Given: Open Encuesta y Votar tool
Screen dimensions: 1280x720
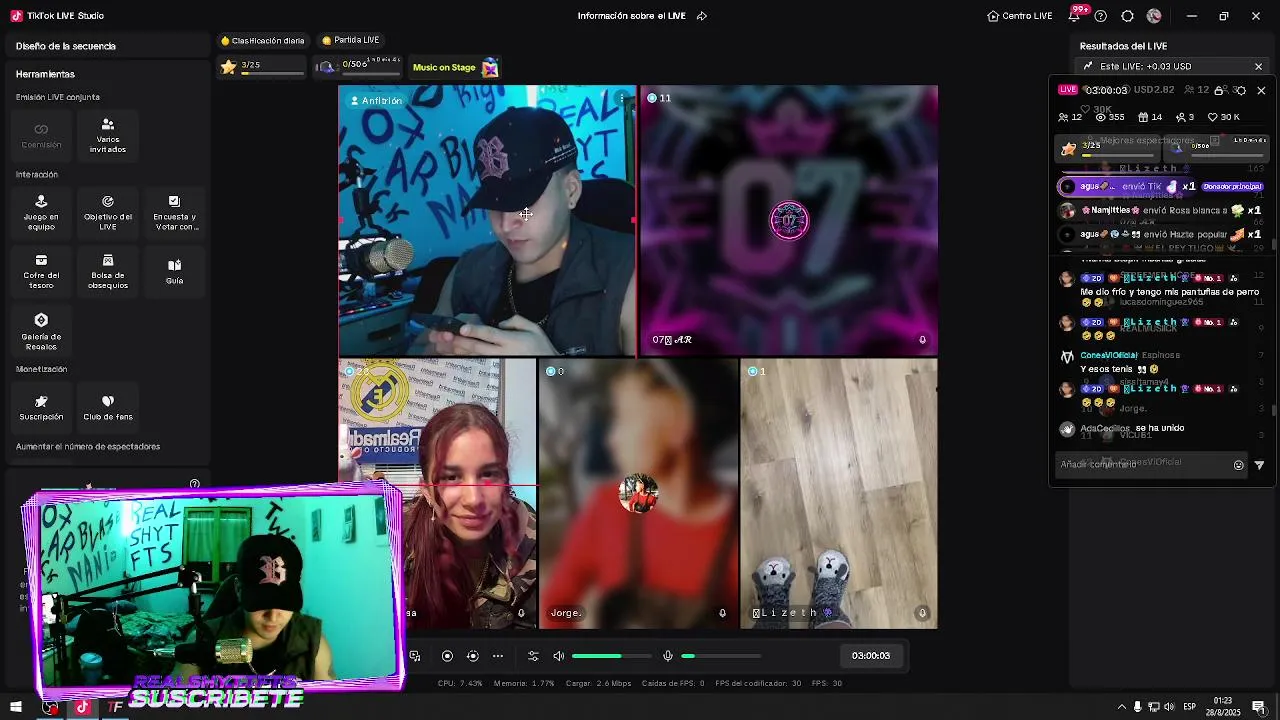Looking at the screenshot, I should pyautogui.click(x=174, y=212).
